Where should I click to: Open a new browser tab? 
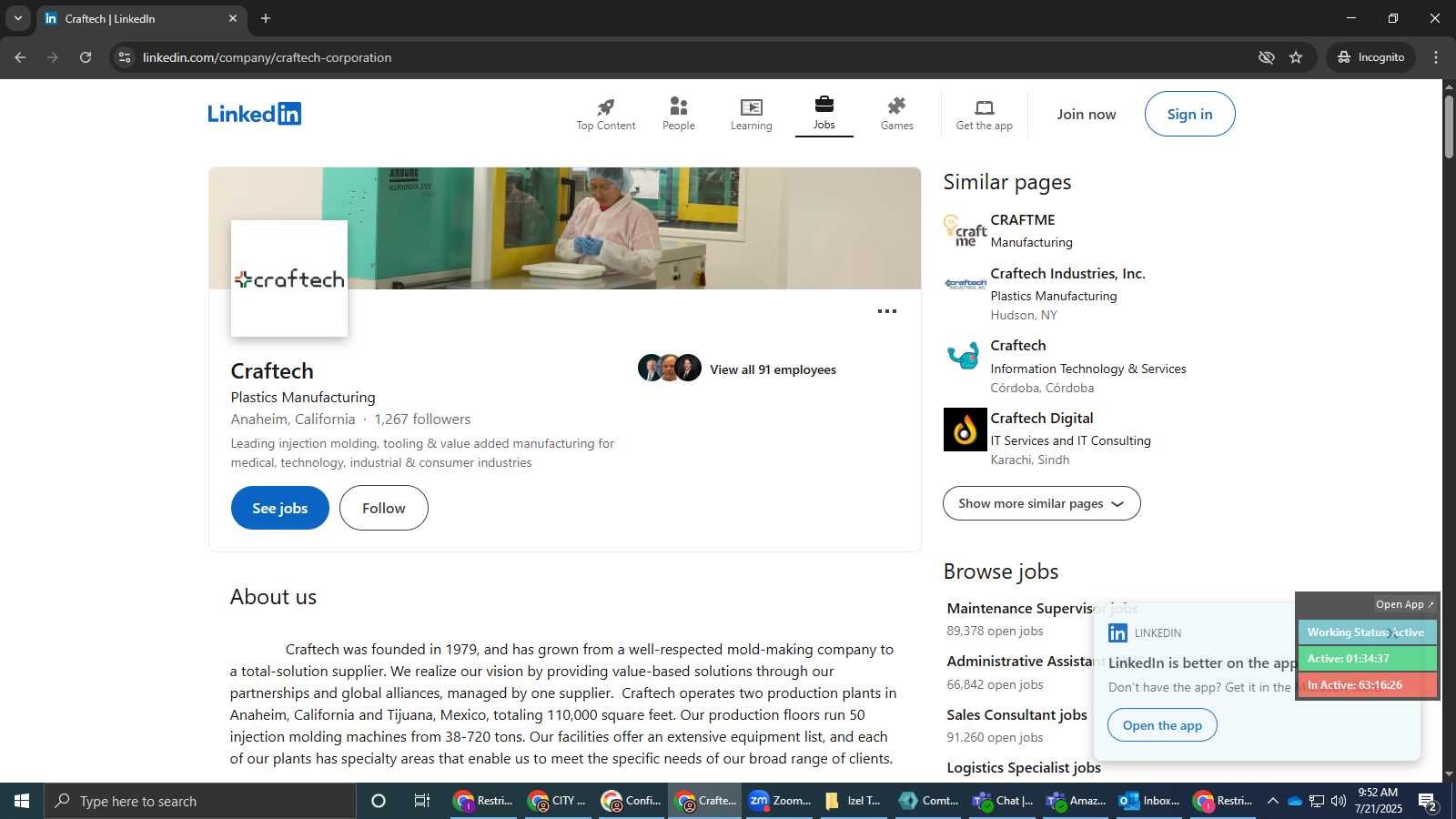266,18
